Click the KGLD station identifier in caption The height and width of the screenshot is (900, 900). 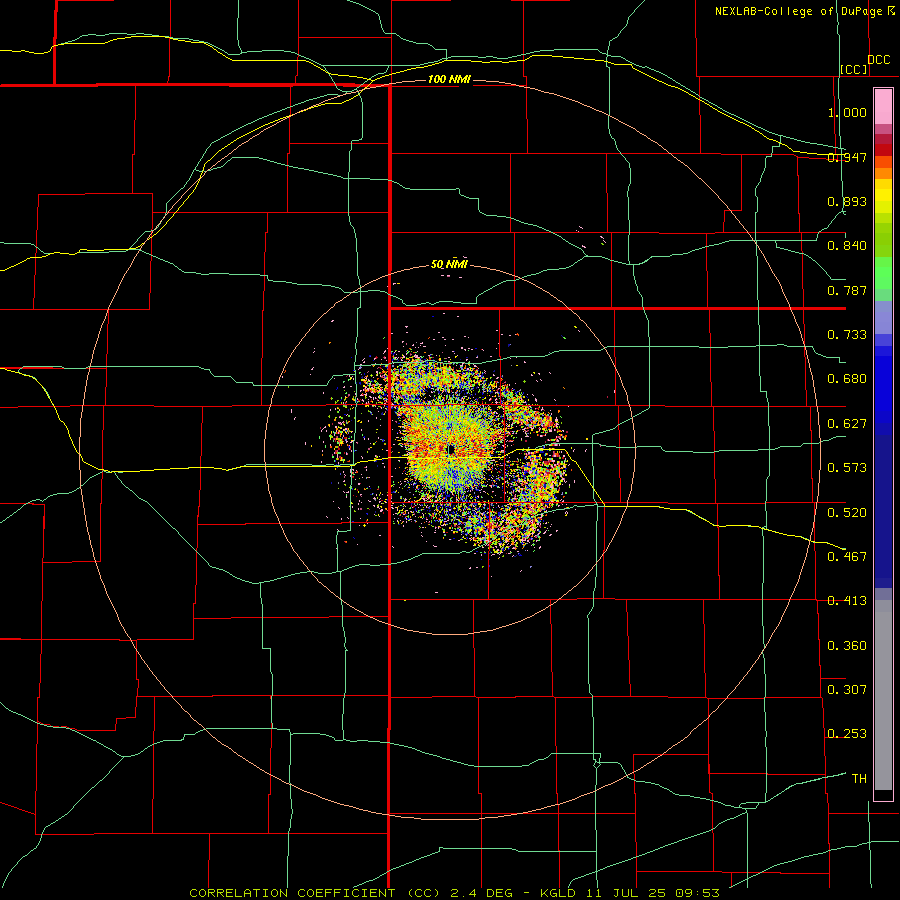pyautogui.click(x=558, y=893)
